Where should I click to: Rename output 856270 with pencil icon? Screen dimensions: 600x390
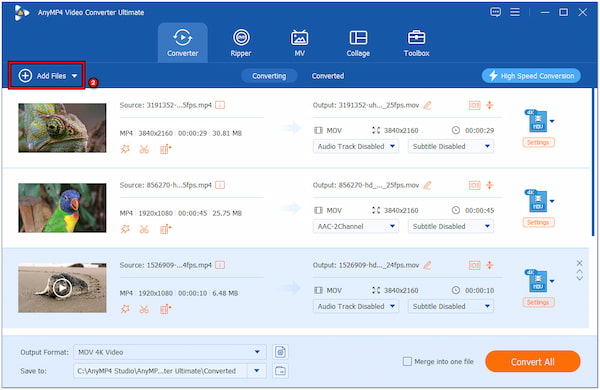(427, 185)
